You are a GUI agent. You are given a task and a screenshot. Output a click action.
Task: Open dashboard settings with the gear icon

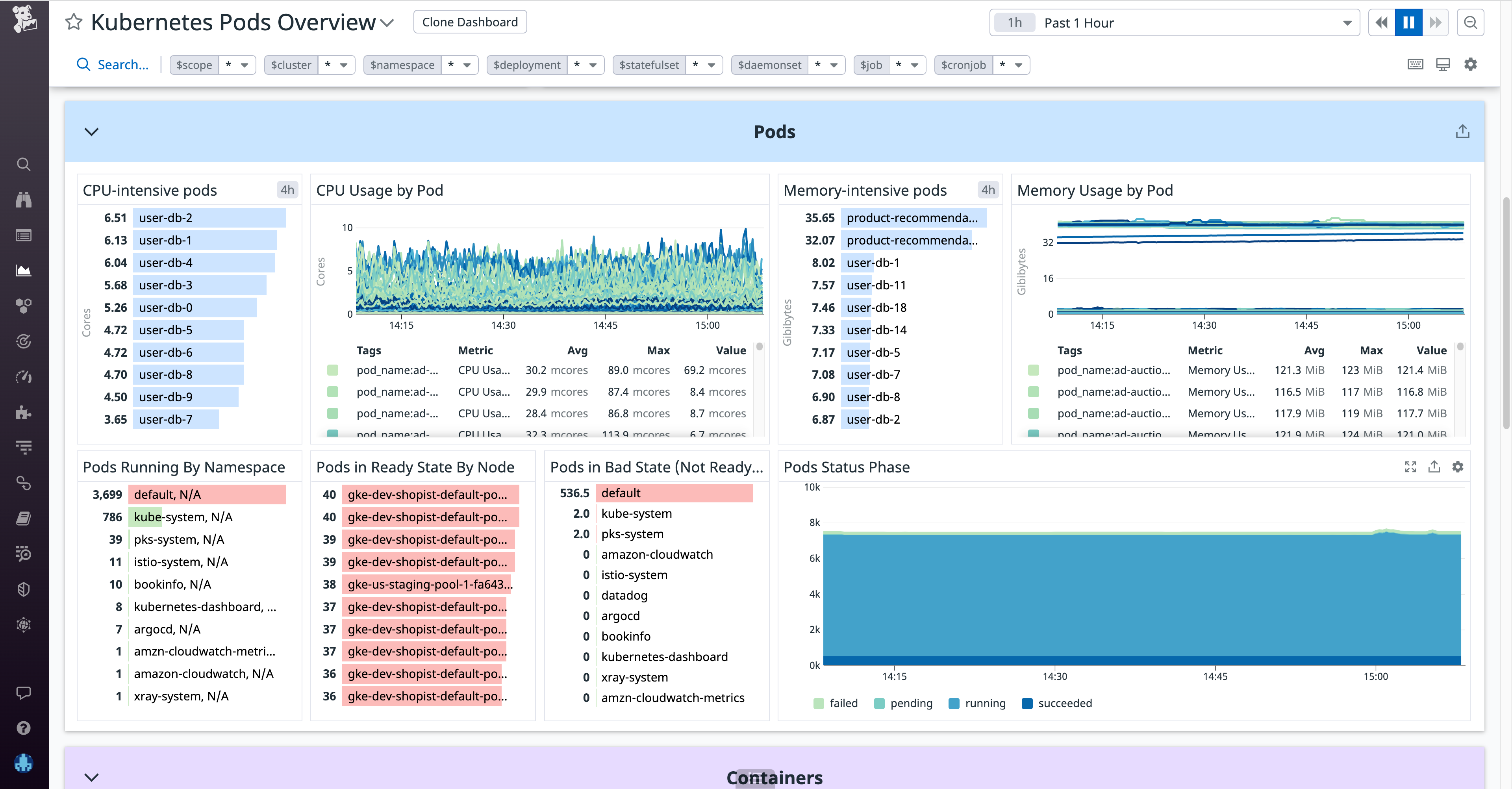point(1471,65)
